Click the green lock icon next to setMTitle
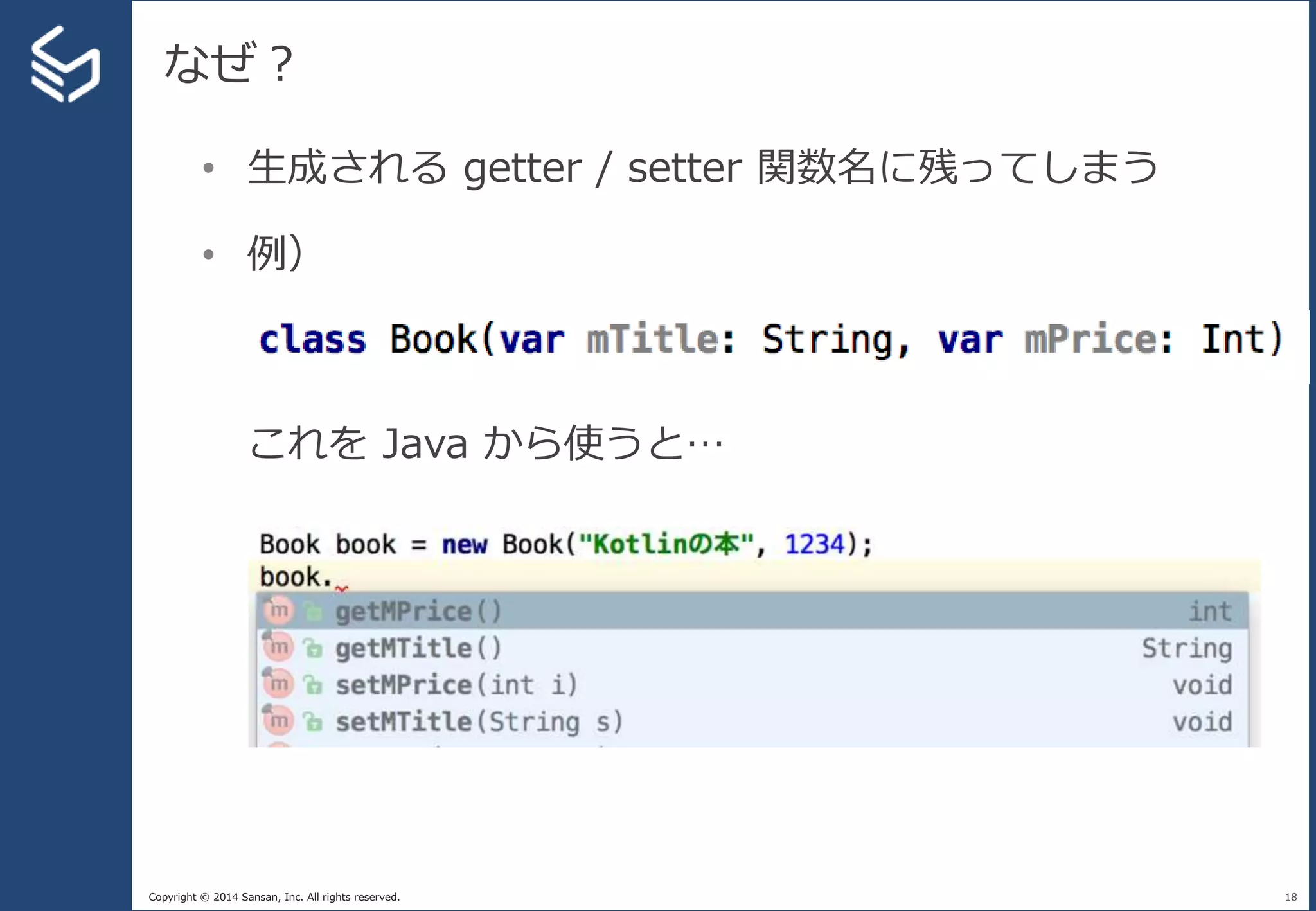Viewport: 1316px width, 911px height. coord(314,723)
